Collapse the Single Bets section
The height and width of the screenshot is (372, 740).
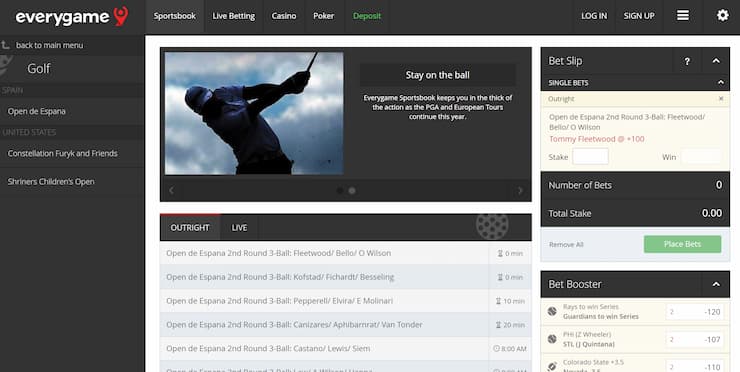(x=721, y=83)
